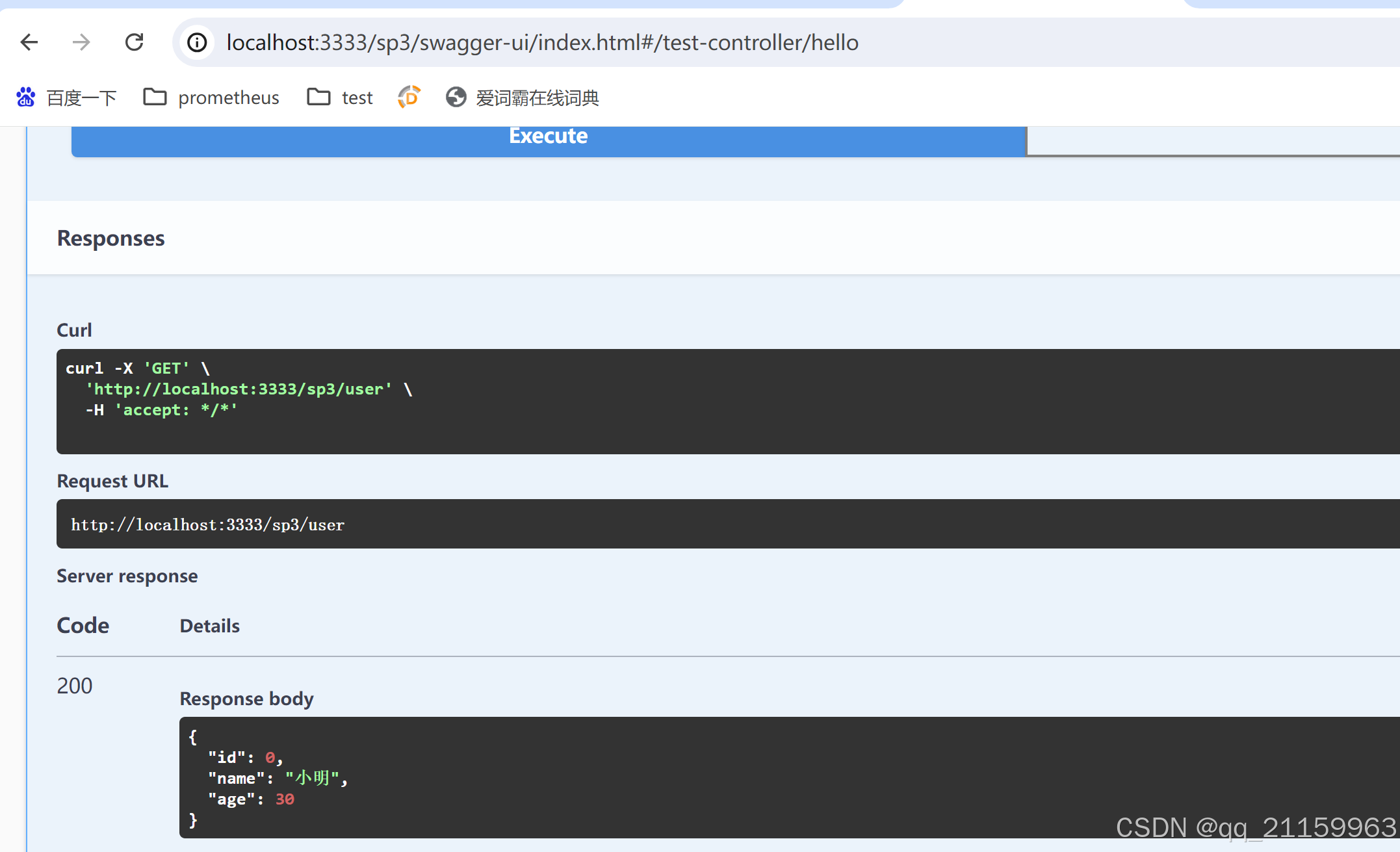Viewport: 1400px width, 852px height.
Task: Navigate forward with the browser arrow
Action: coord(81,42)
